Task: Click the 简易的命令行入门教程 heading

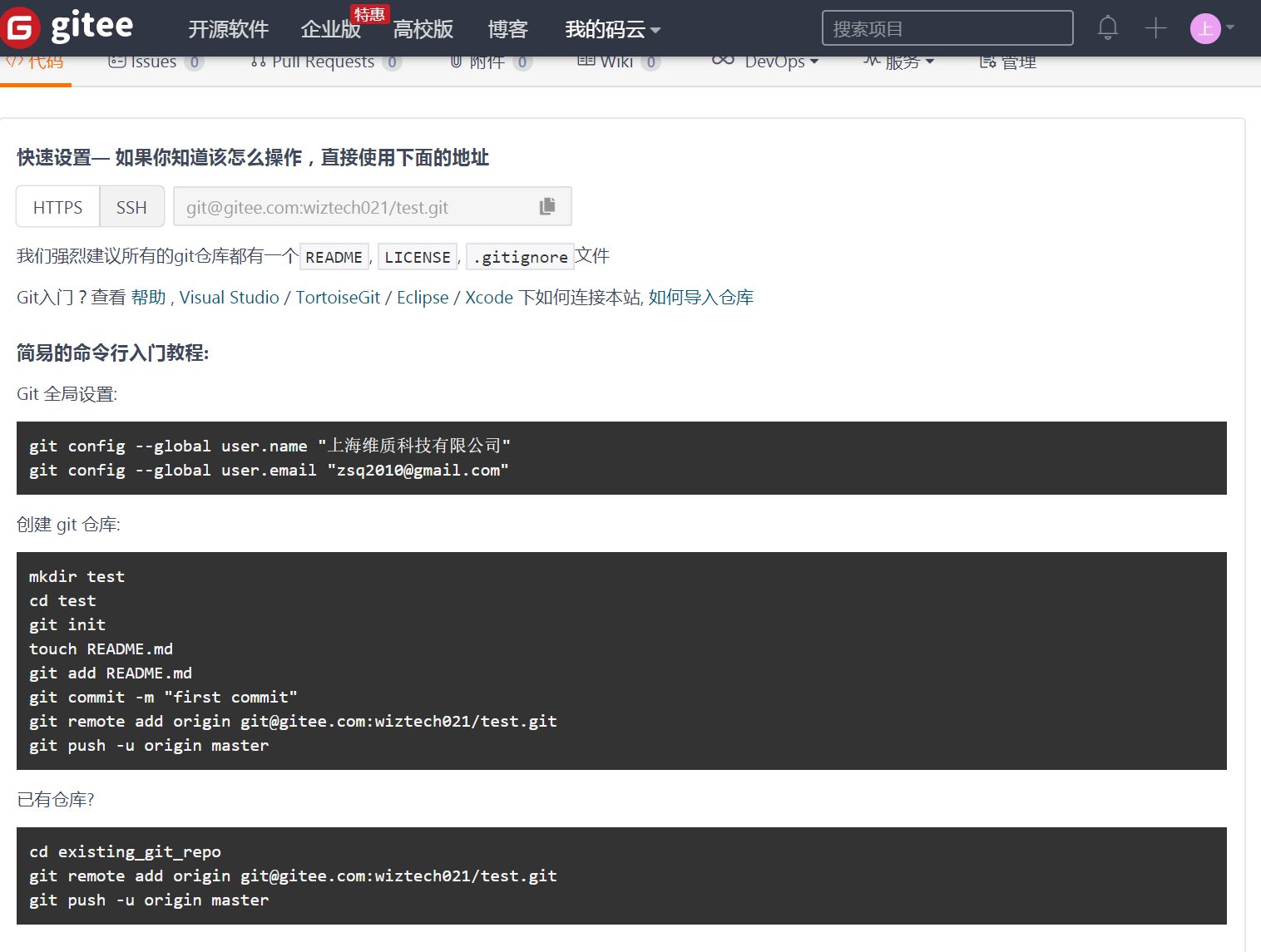Action: tap(113, 353)
